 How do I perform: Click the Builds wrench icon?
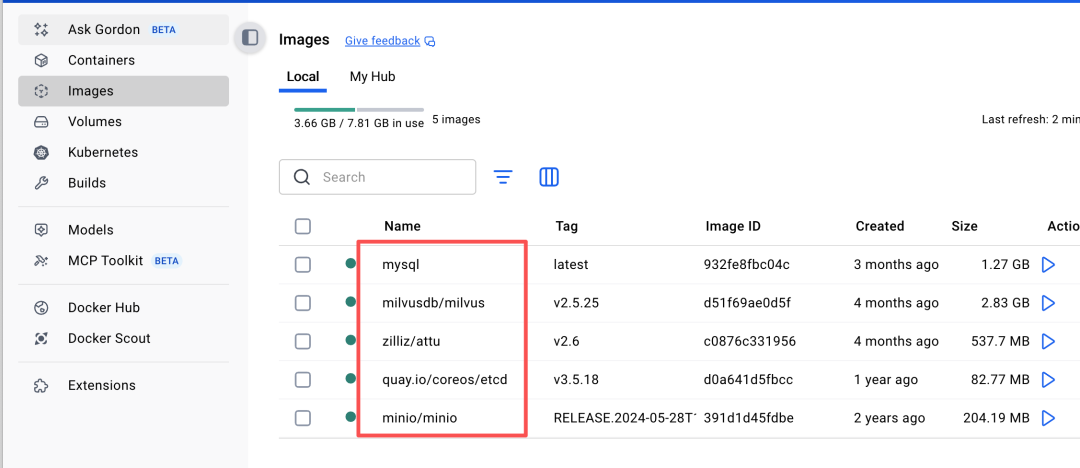click(41, 183)
